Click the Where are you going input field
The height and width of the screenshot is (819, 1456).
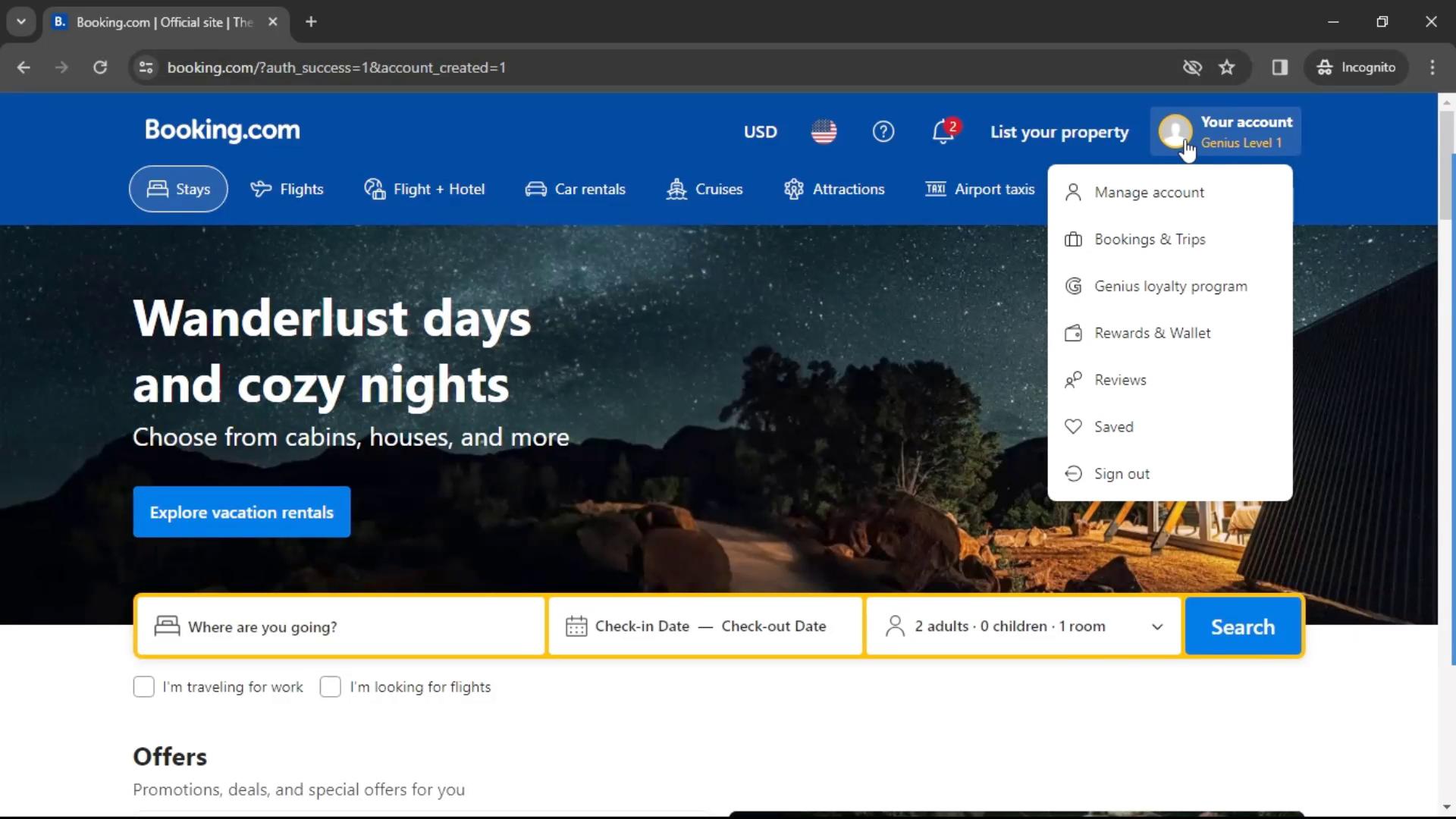[x=339, y=625]
